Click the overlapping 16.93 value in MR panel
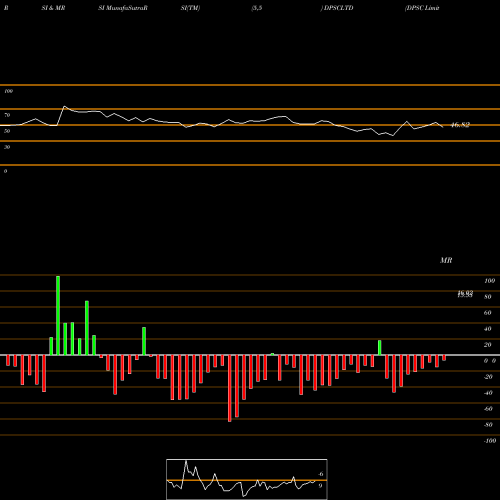500x500 pixels. pos(465,293)
